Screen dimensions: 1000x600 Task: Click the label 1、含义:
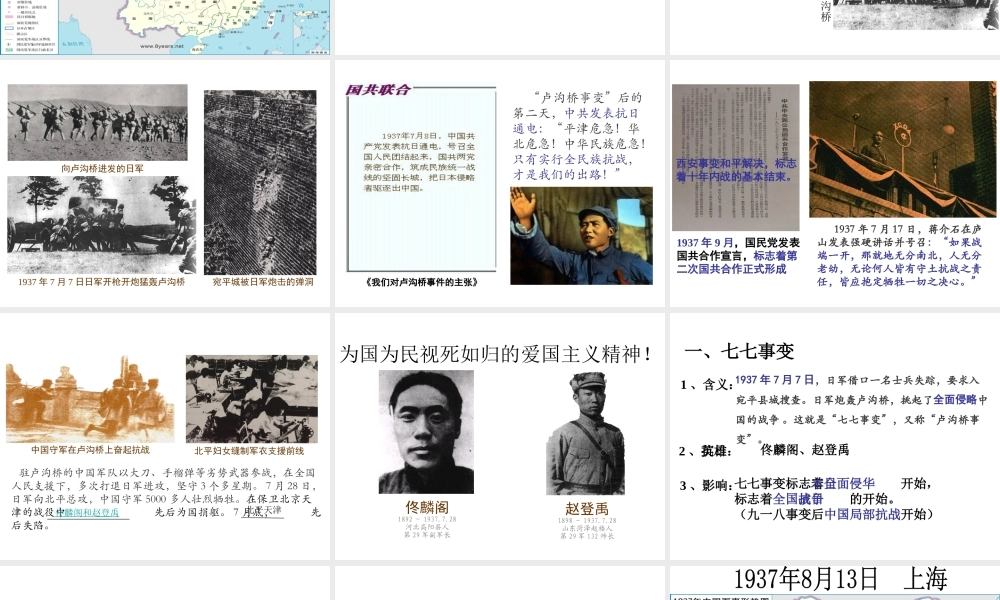pyautogui.click(x=706, y=384)
